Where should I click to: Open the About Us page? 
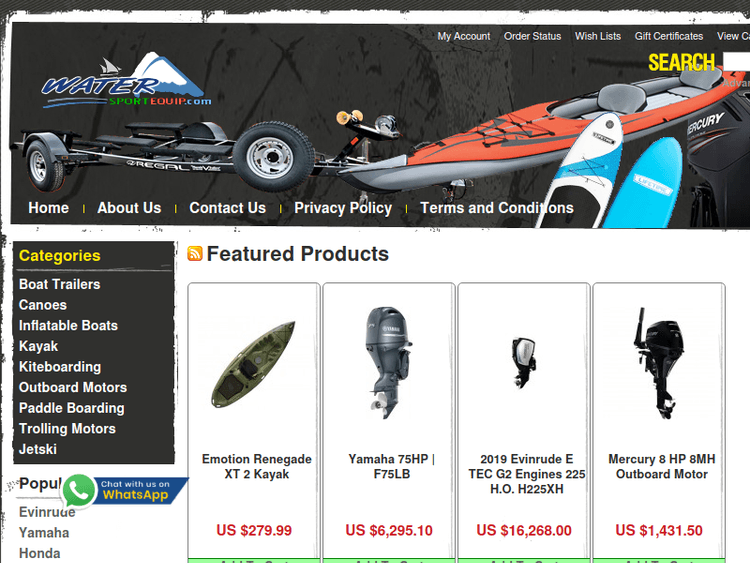coord(129,208)
